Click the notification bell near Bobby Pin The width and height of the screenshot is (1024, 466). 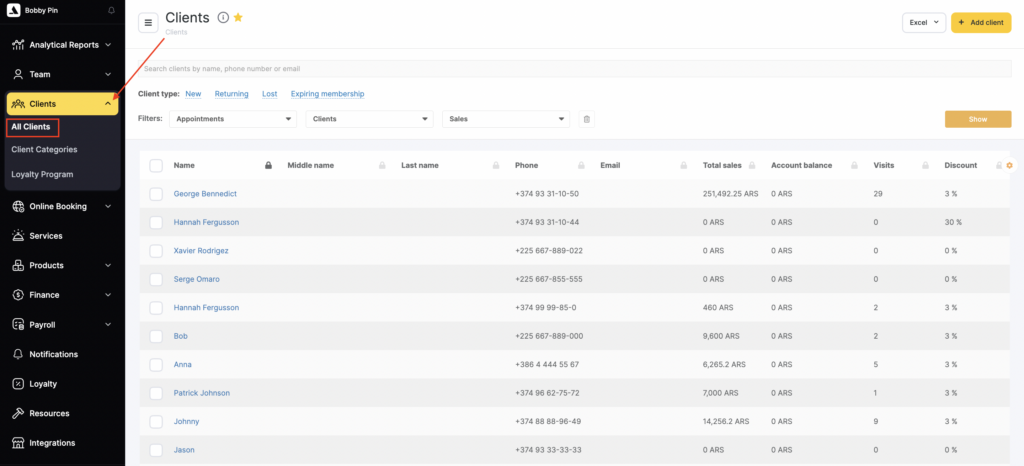click(111, 10)
